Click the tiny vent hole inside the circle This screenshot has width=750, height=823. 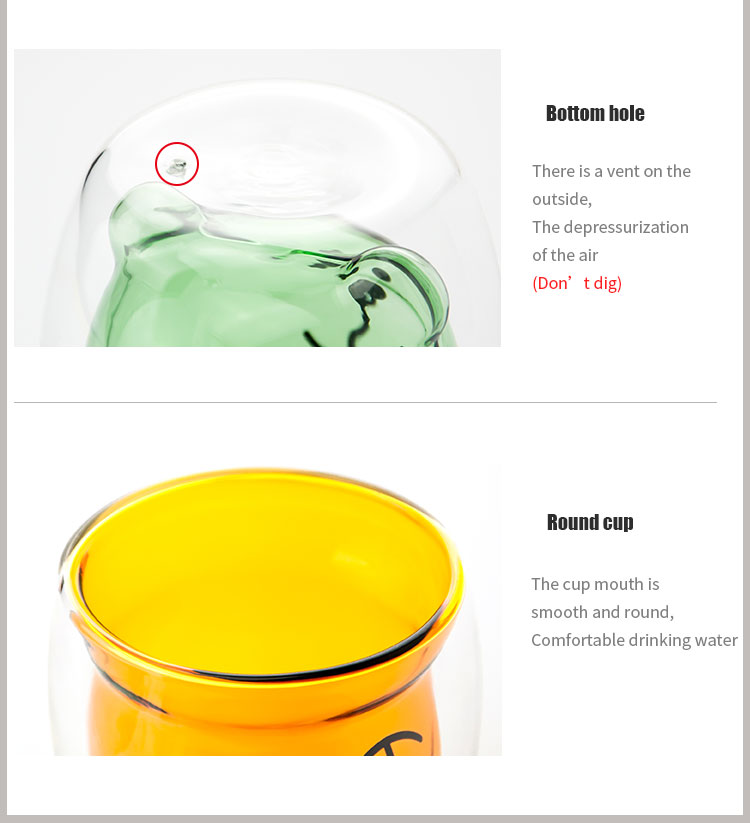click(176, 167)
